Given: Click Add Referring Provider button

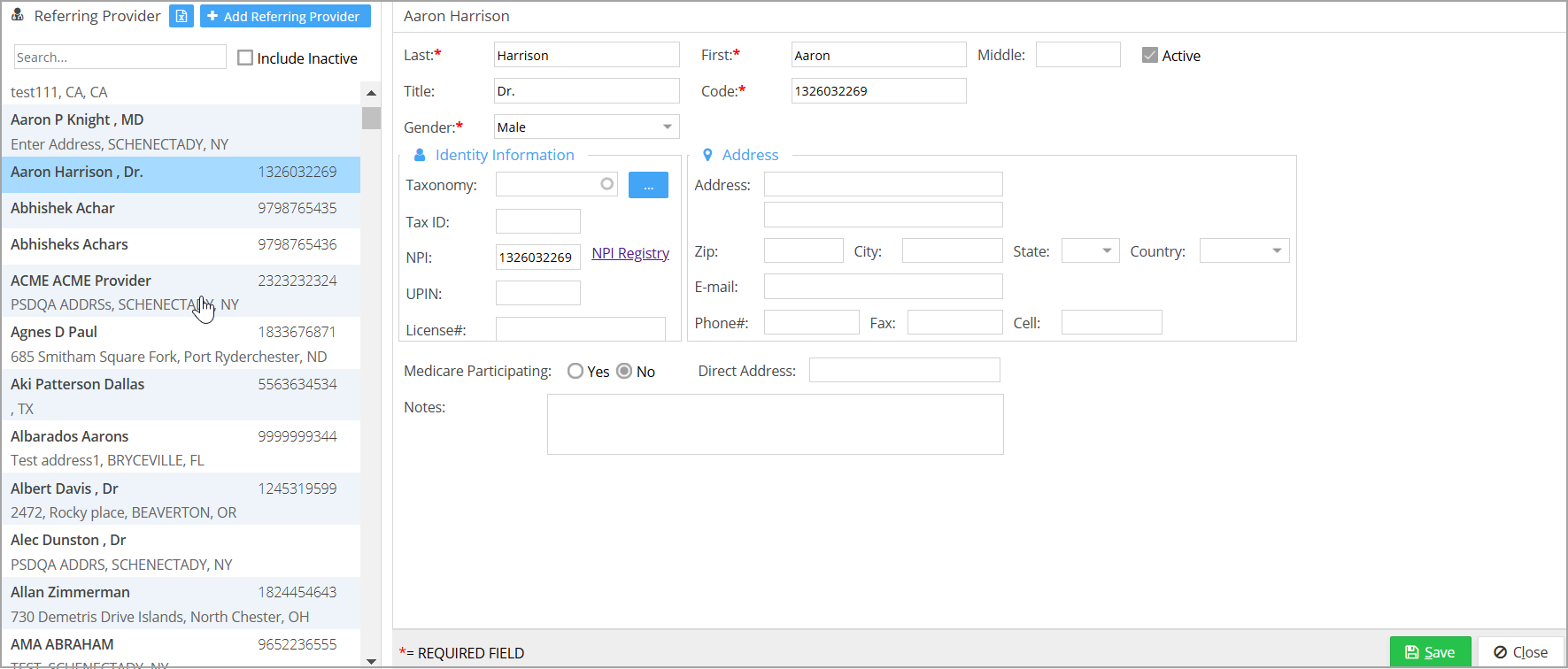Looking at the screenshot, I should pos(284,16).
